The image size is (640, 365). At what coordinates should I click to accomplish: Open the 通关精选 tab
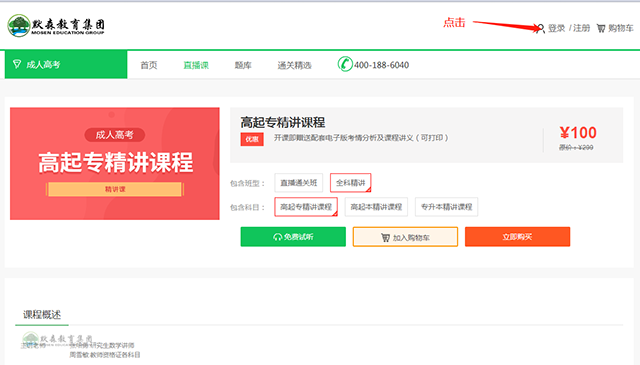294,65
